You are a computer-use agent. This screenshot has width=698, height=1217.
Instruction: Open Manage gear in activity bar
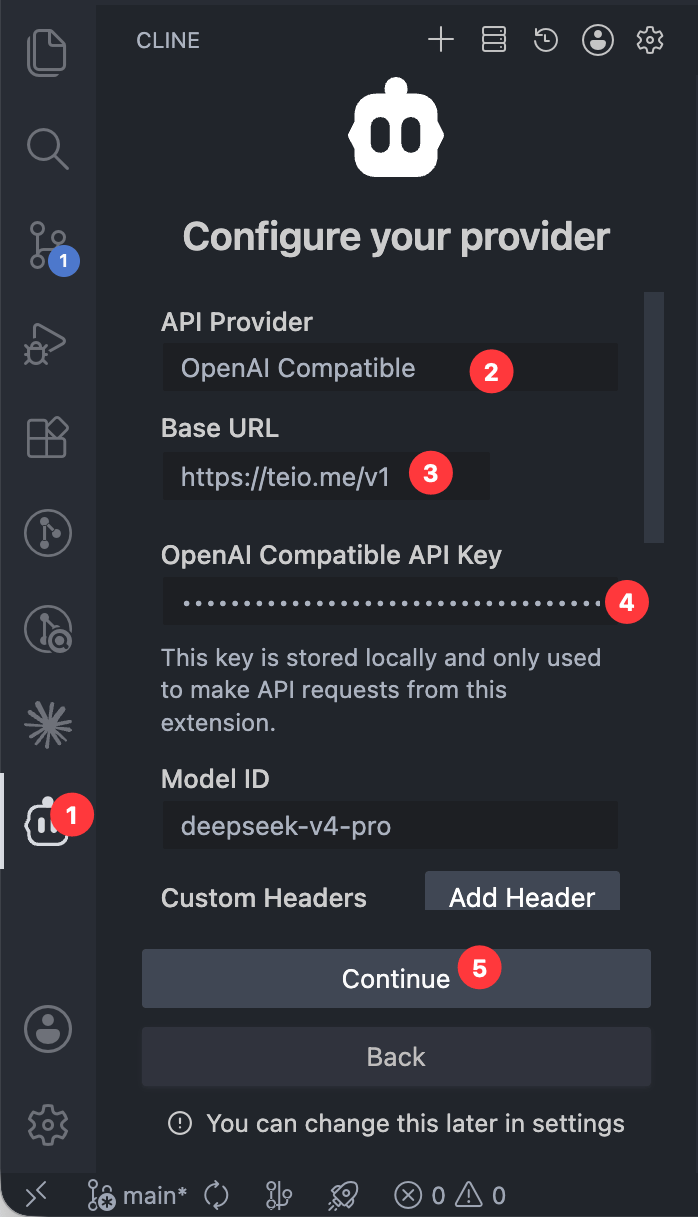pos(47,1125)
